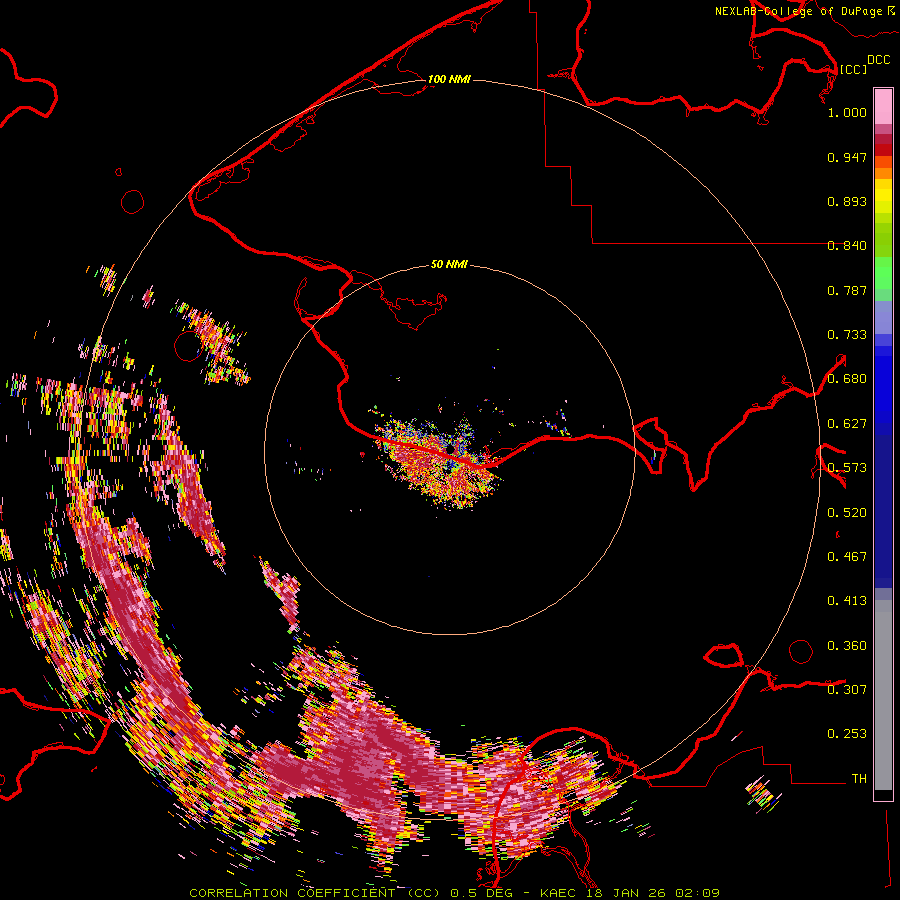Click the 0.947 legend value

(847, 157)
